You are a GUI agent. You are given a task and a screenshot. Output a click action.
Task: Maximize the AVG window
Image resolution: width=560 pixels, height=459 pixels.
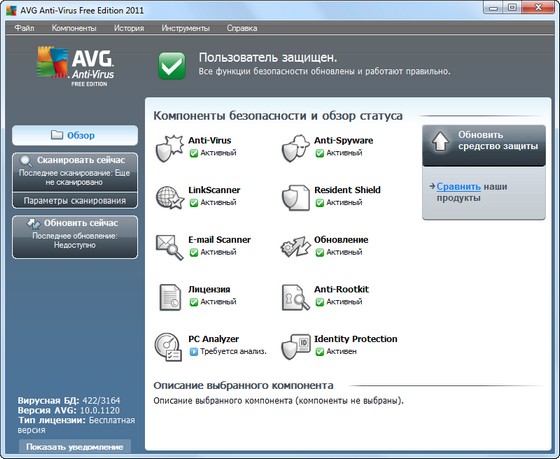512,8
